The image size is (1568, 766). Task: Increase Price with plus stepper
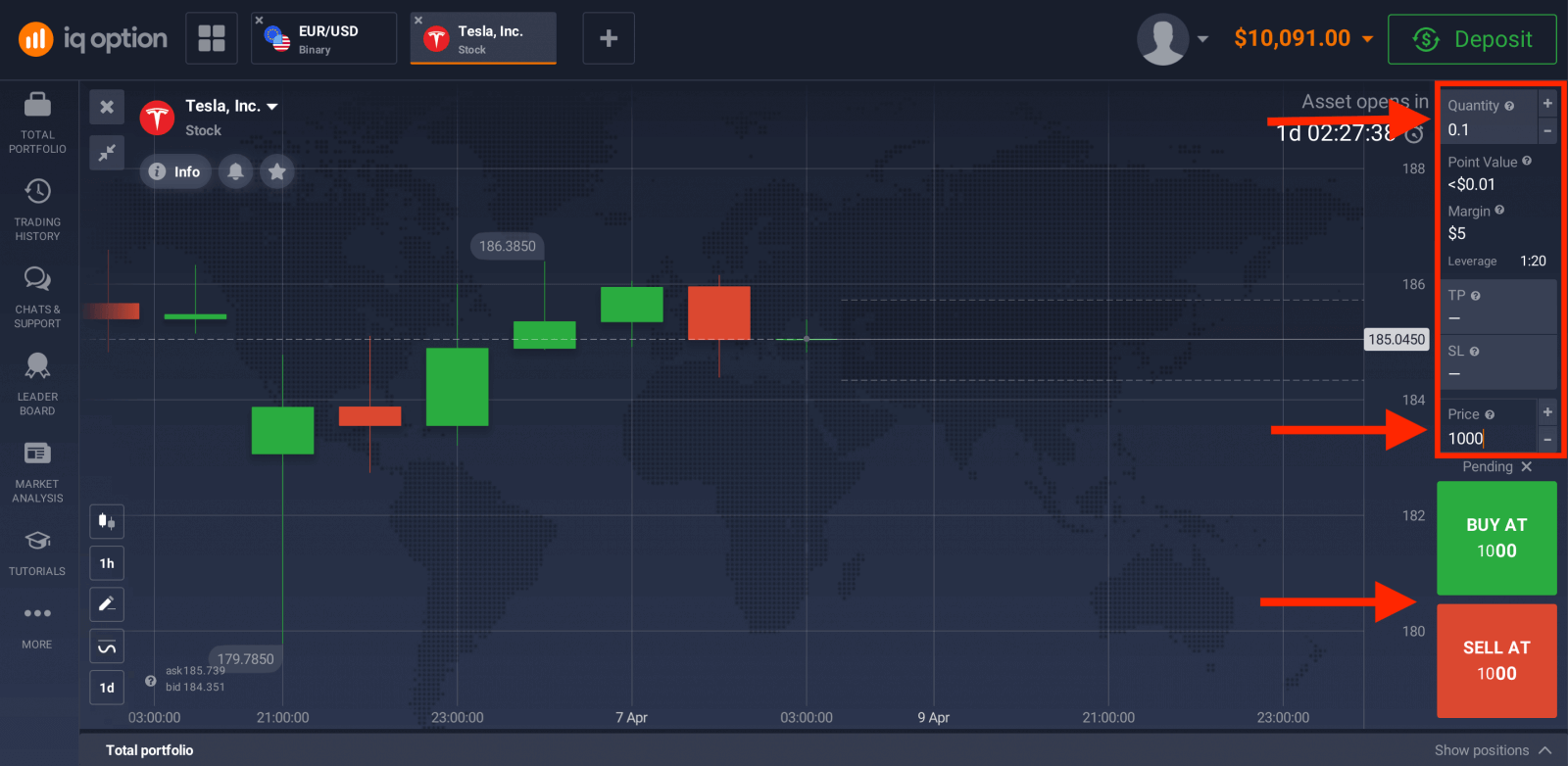click(1547, 411)
